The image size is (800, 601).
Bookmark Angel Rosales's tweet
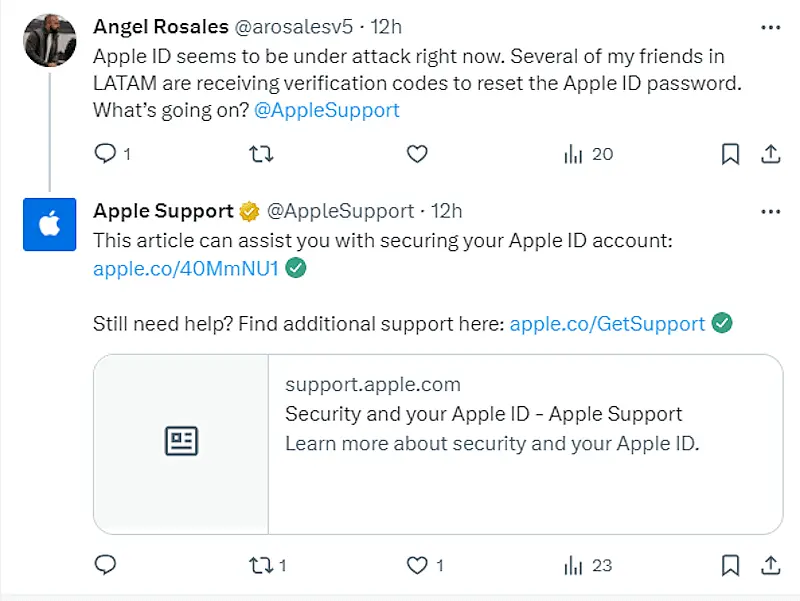[x=730, y=154]
